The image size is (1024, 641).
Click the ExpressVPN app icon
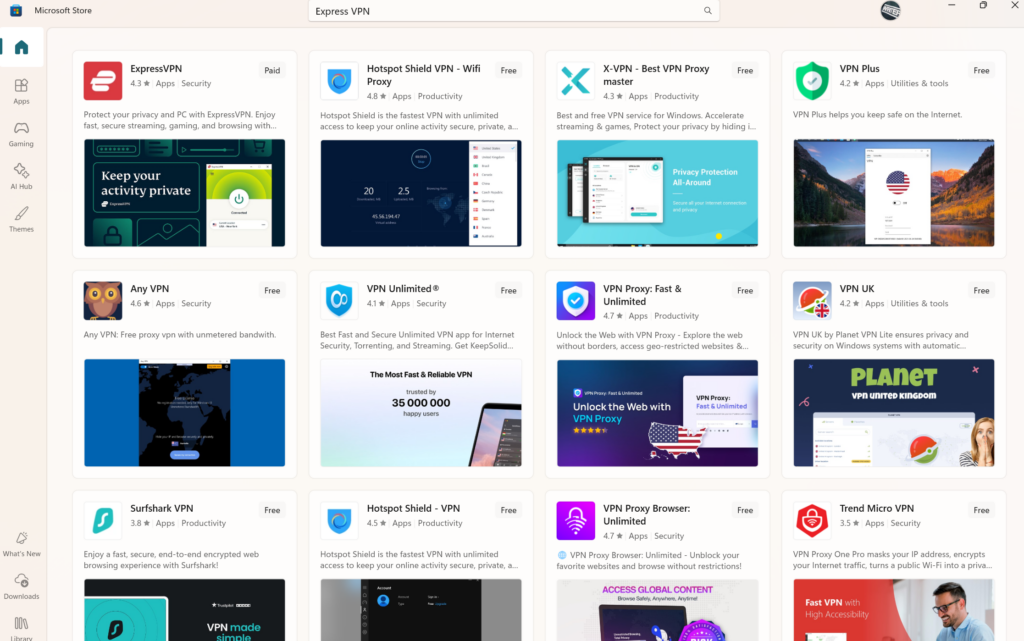103,81
